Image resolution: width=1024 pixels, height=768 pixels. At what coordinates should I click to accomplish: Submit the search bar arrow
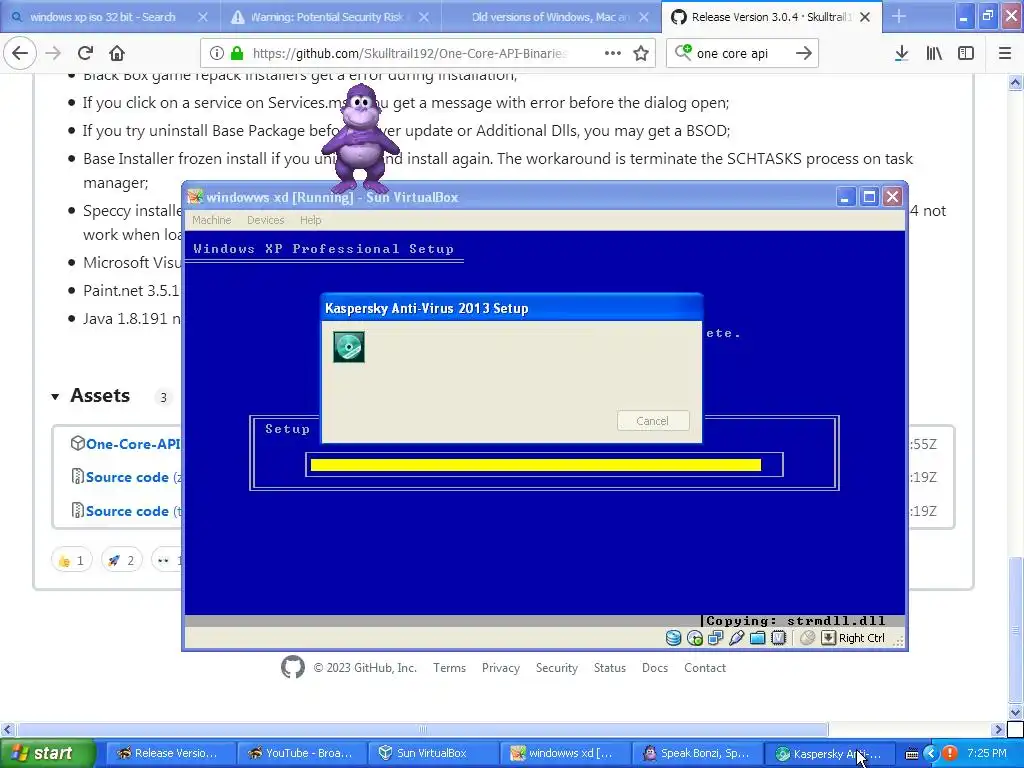803,53
